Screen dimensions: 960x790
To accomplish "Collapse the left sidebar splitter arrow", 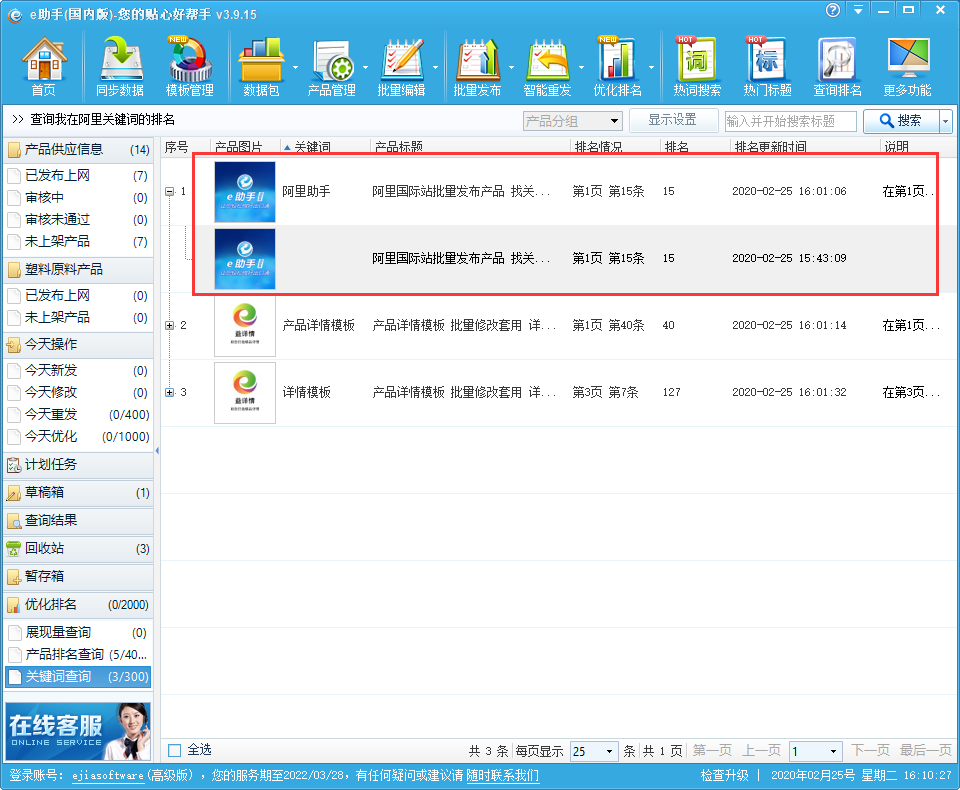I will [x=157, y=451].
